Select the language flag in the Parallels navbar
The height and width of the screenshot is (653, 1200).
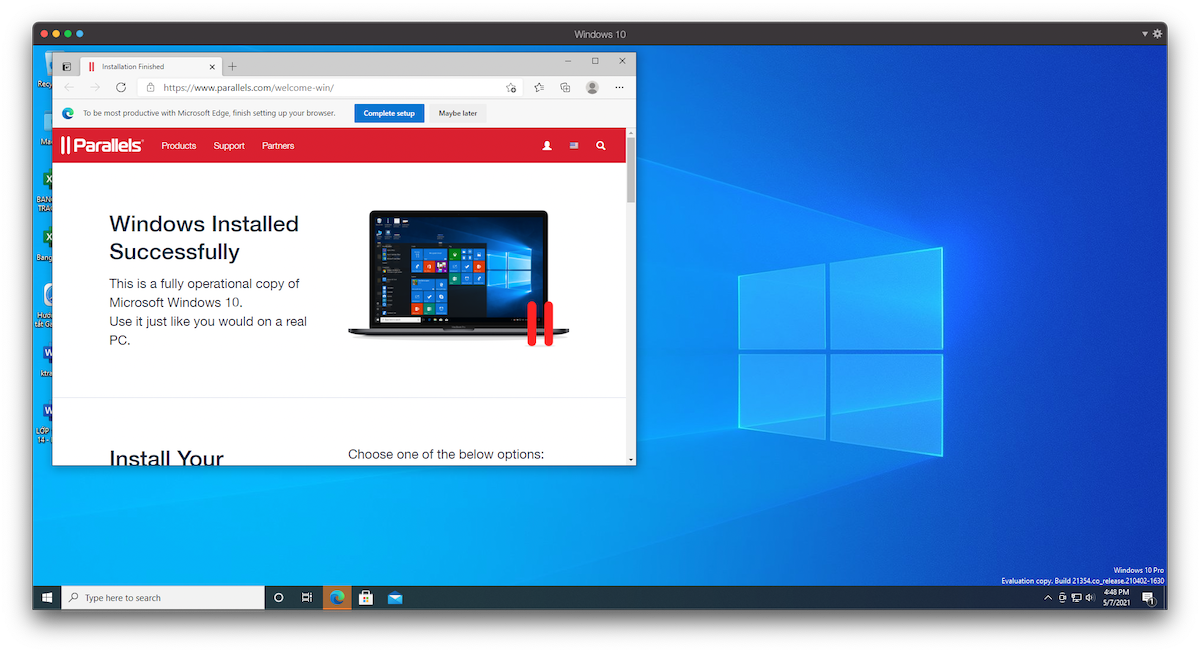point(573,145)
